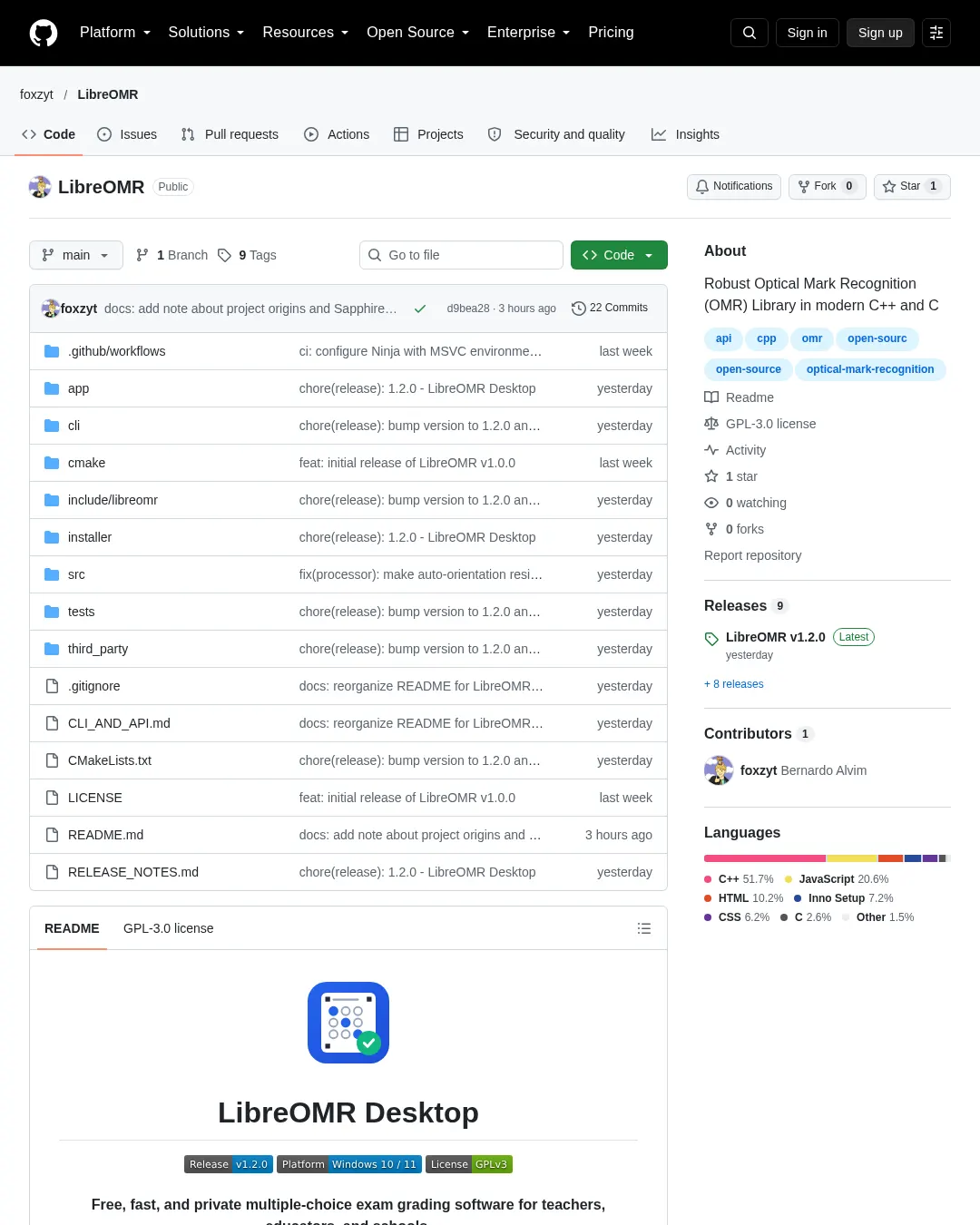Expand the Open Source menu
980x1225 pixels.
pyautogui.click(x=418, y=33)
